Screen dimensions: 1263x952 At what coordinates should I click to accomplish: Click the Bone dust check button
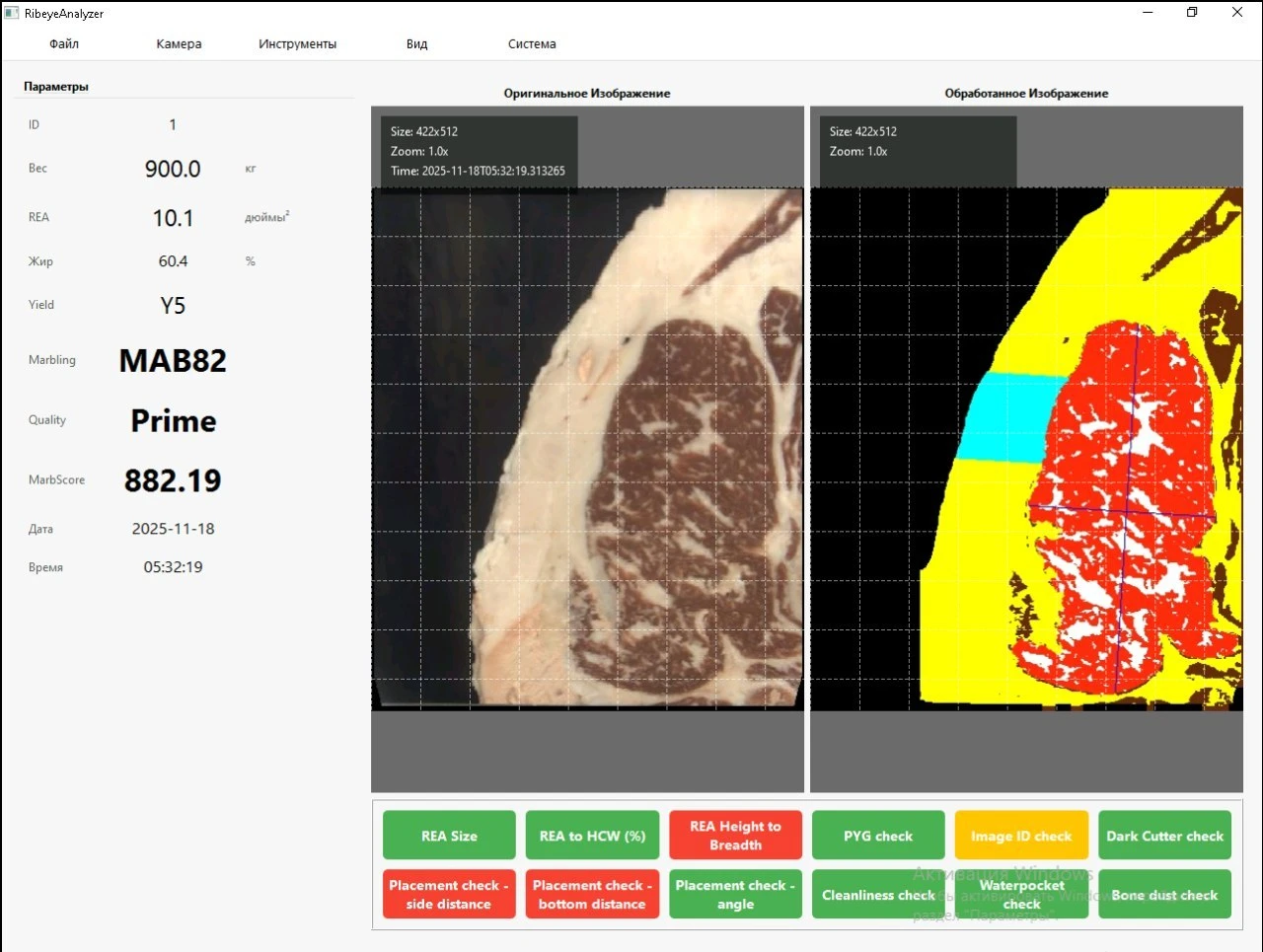[x=1164, y=895]
